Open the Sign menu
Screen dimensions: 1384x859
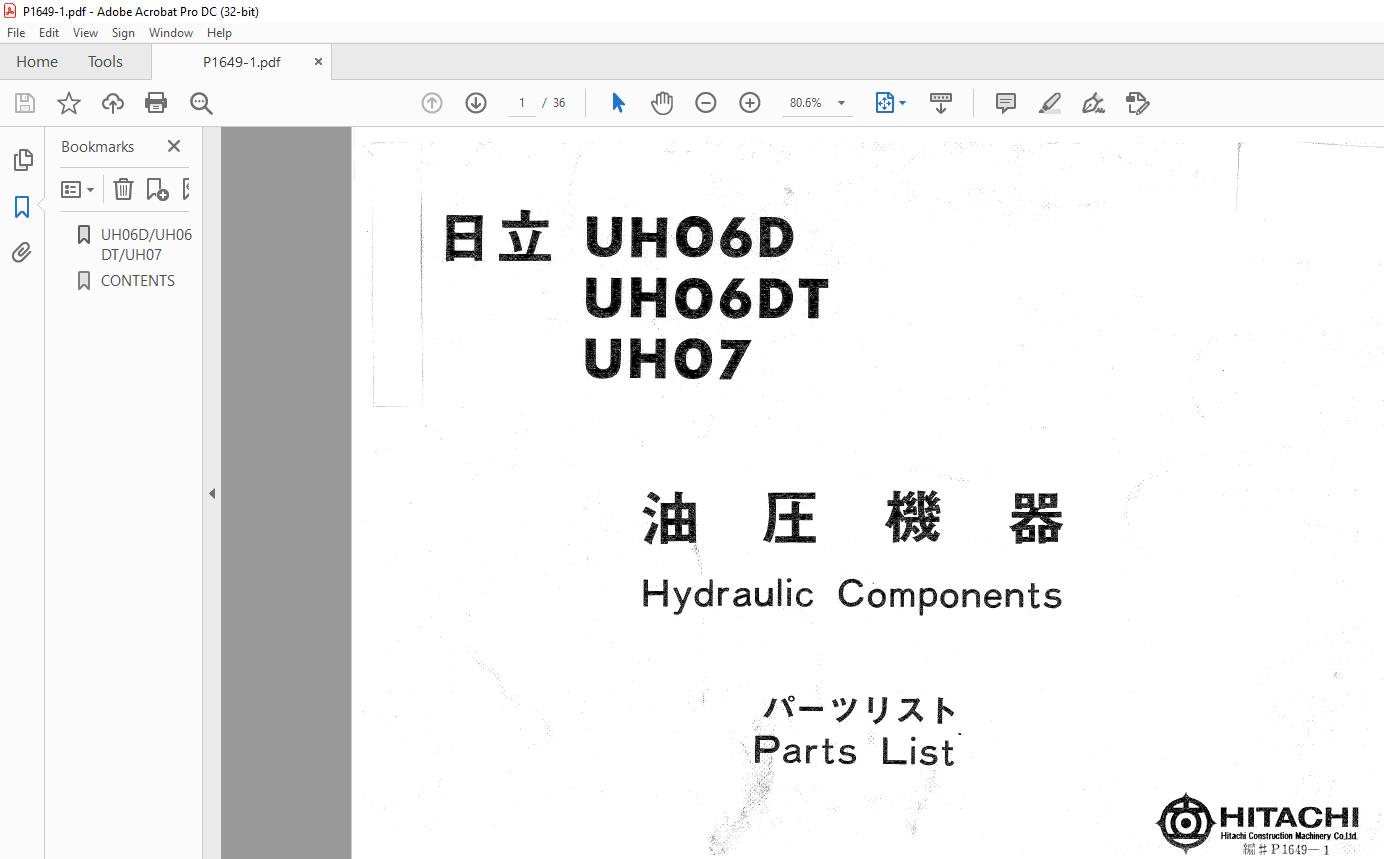point(123,33)
